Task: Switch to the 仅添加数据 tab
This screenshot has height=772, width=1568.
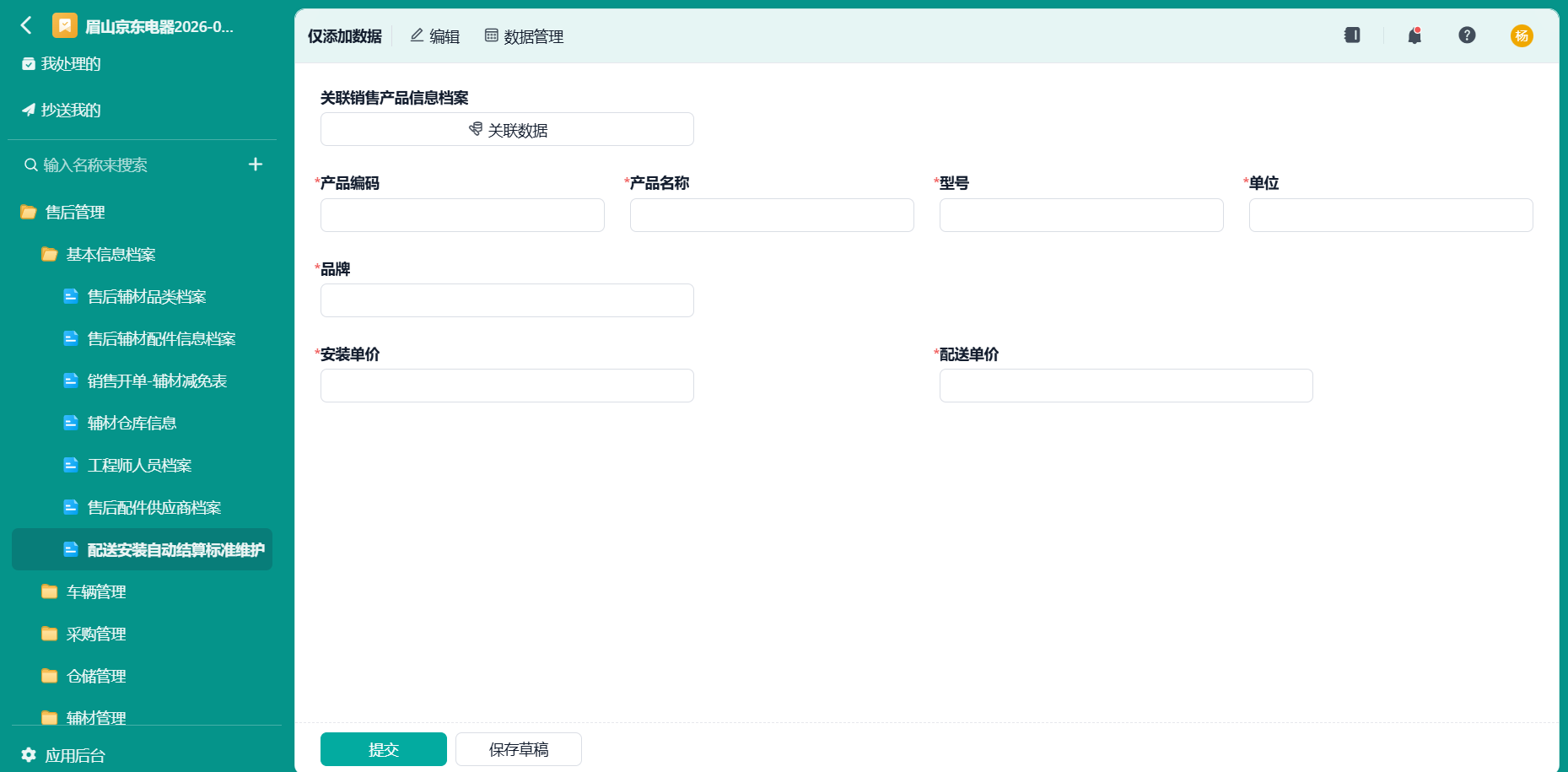Action: point(344,36)
